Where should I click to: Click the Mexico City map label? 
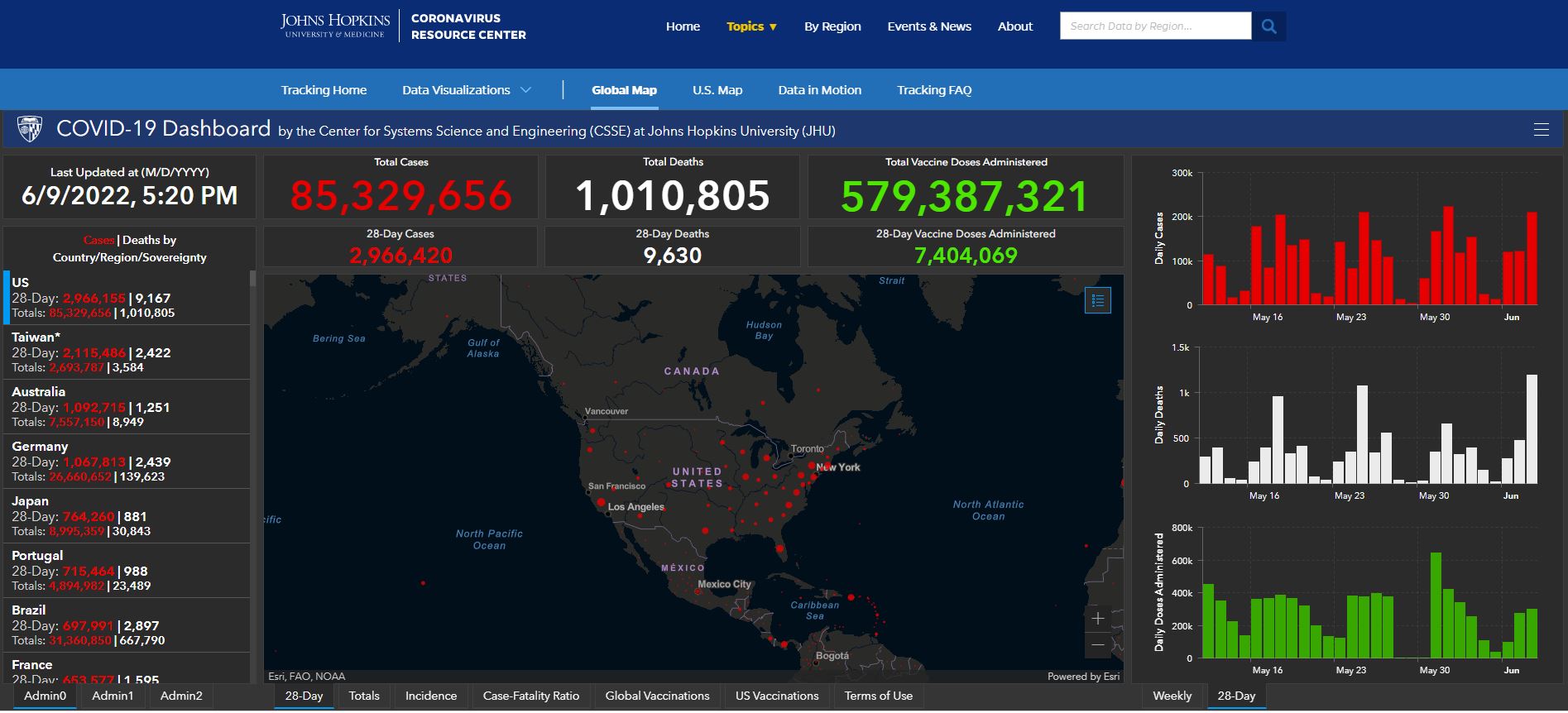click(724, 584)
